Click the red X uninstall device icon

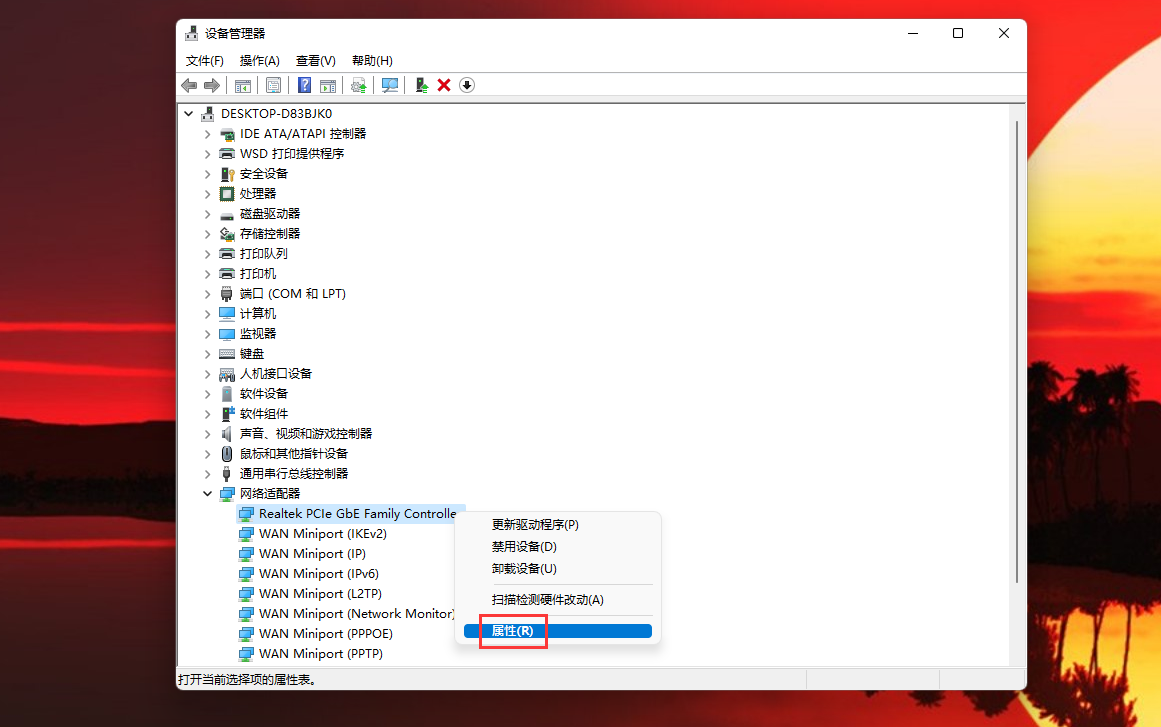point(443,85)
